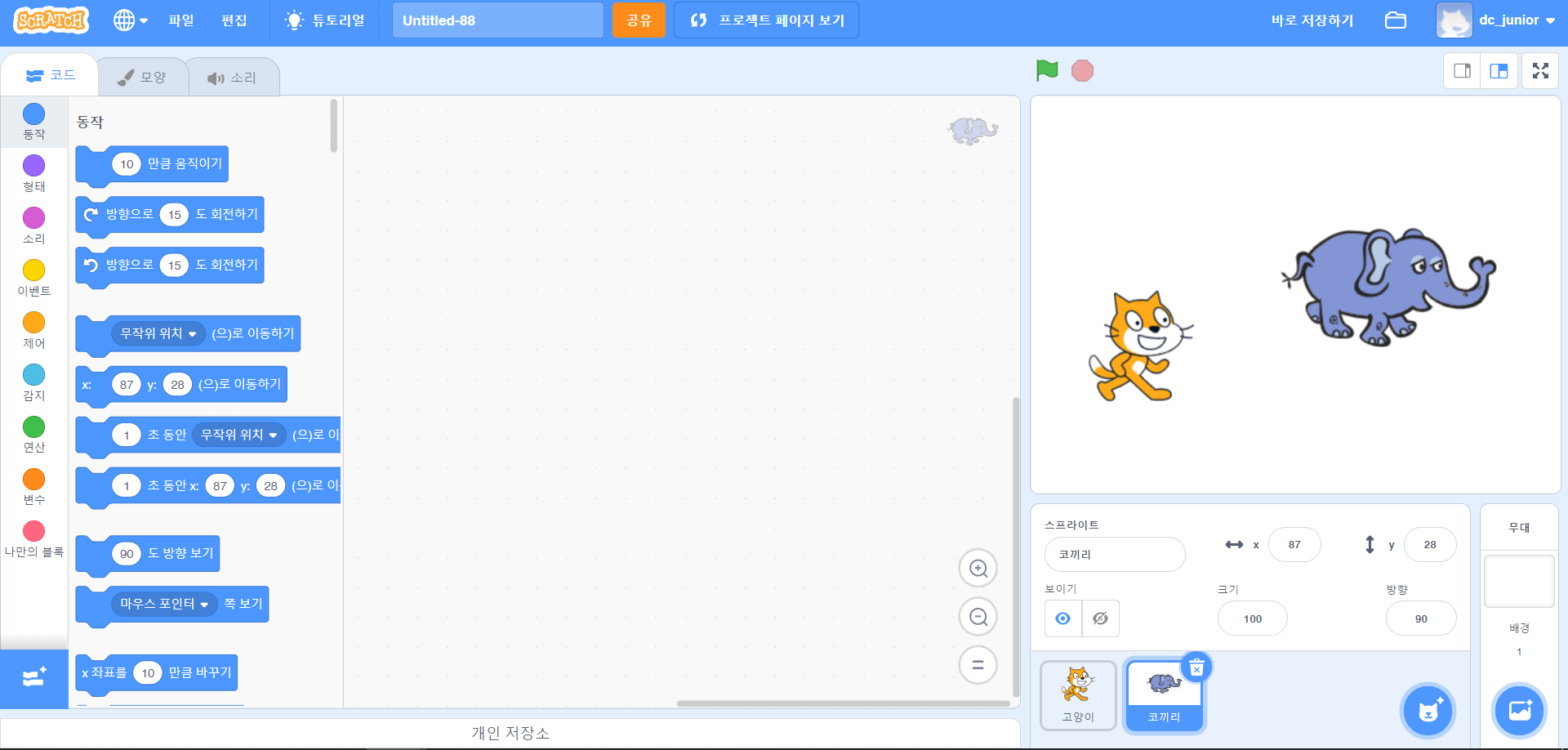Click 프로젝트 페이지 보기 button
Image resolution: width=1568 pixels, height=750 pixels.
pos(766,20)
